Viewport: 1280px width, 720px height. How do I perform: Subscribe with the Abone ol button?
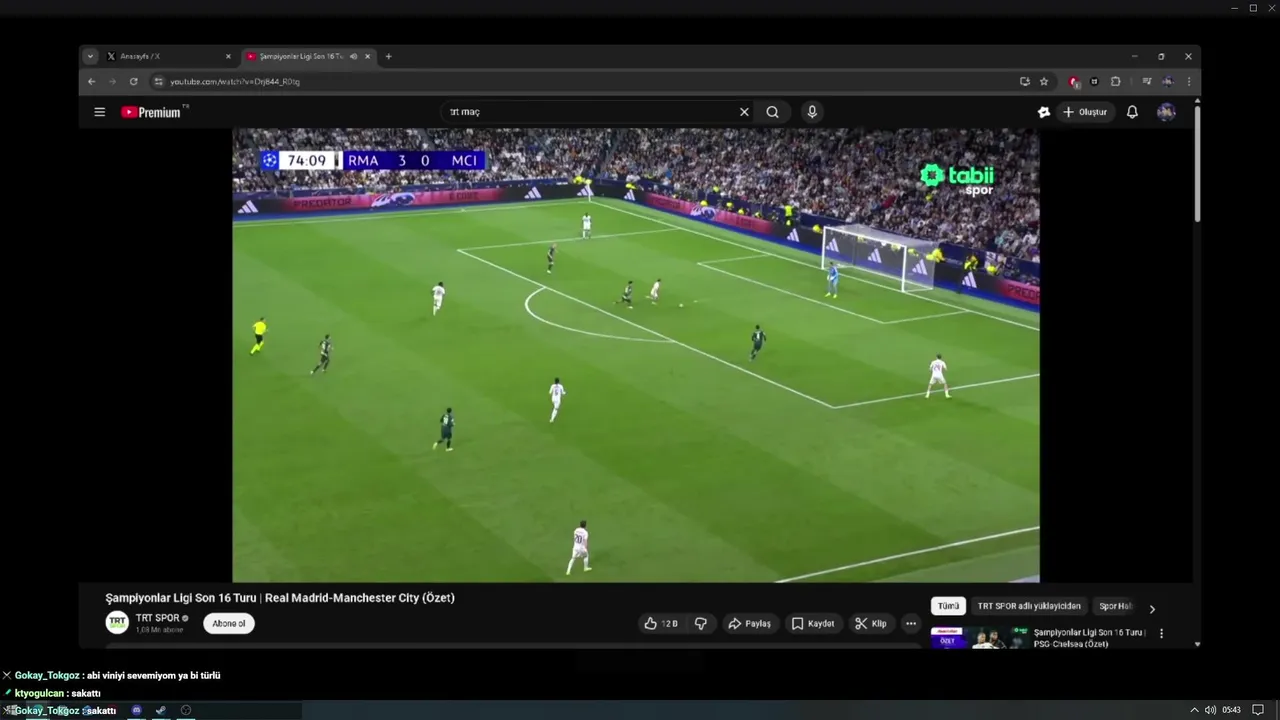click(229, 623)
